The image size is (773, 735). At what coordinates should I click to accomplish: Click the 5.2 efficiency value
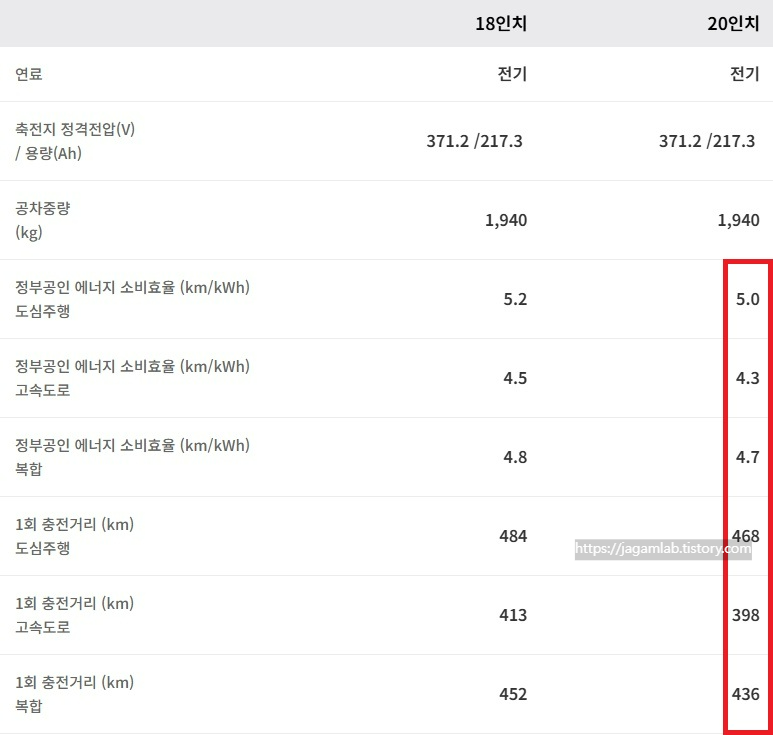coord(515,299)
